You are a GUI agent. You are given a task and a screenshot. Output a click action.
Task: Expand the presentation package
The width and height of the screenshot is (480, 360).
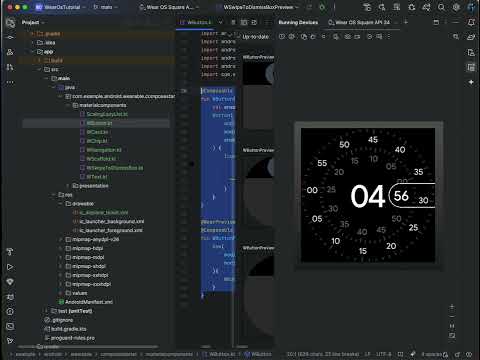pos(68,186)
